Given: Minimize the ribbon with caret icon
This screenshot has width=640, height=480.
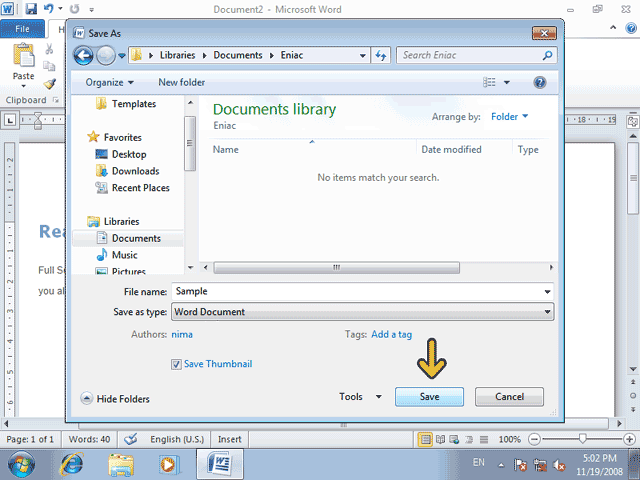Looking at the screenshot, I should click(x=613, y=28).
